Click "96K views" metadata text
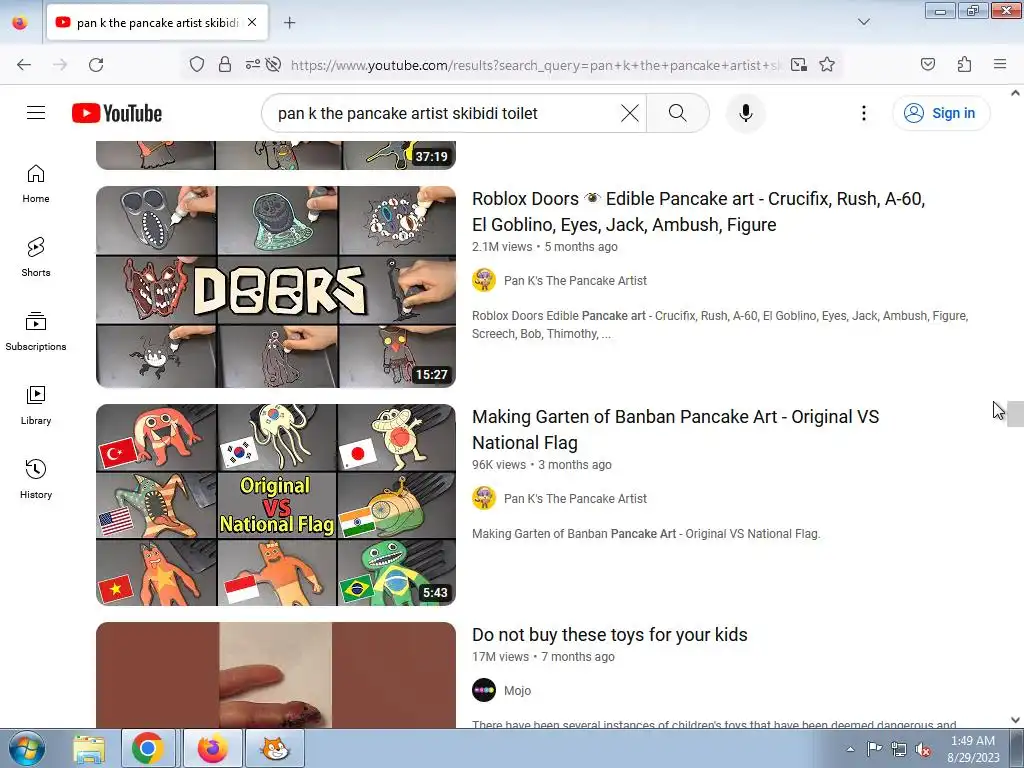1024x768 pixels. 499,465
